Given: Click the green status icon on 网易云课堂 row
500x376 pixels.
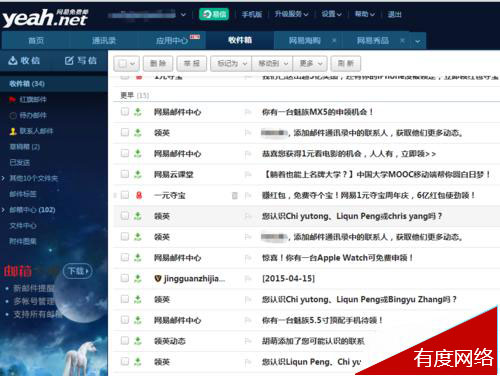Looking at the screenshot, I should (138, 174).
